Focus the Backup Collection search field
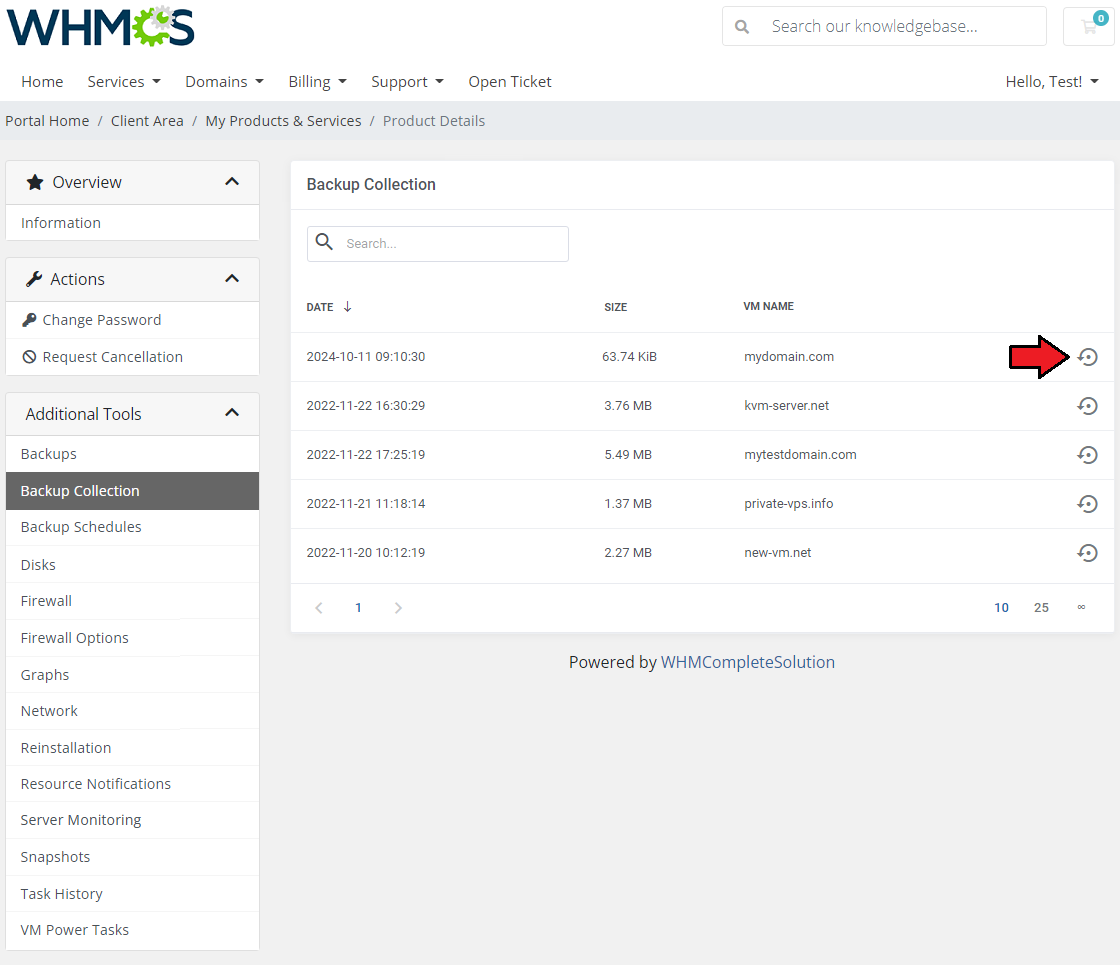This screenshot has width=1120, height=965. (x=438, y=244)
